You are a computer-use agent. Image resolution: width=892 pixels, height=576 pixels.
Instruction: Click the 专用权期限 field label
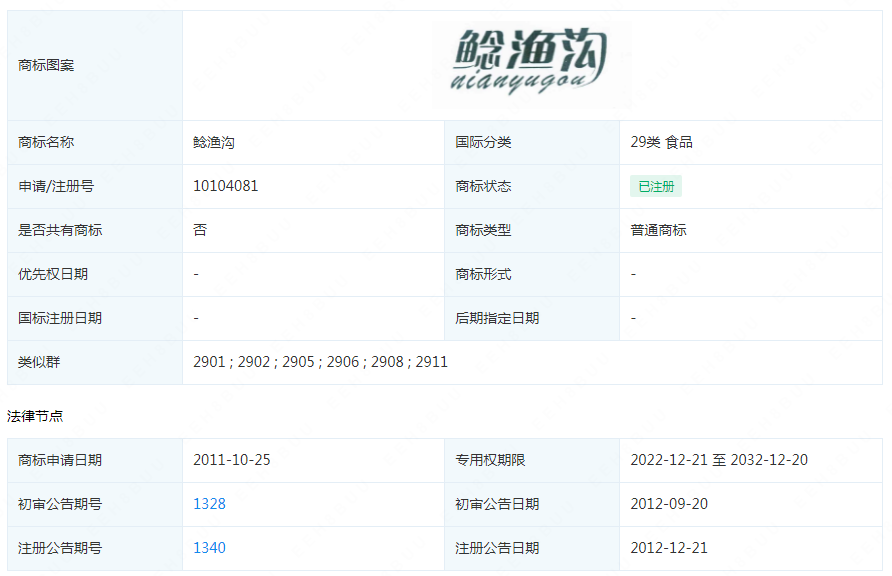coord(490,460)
